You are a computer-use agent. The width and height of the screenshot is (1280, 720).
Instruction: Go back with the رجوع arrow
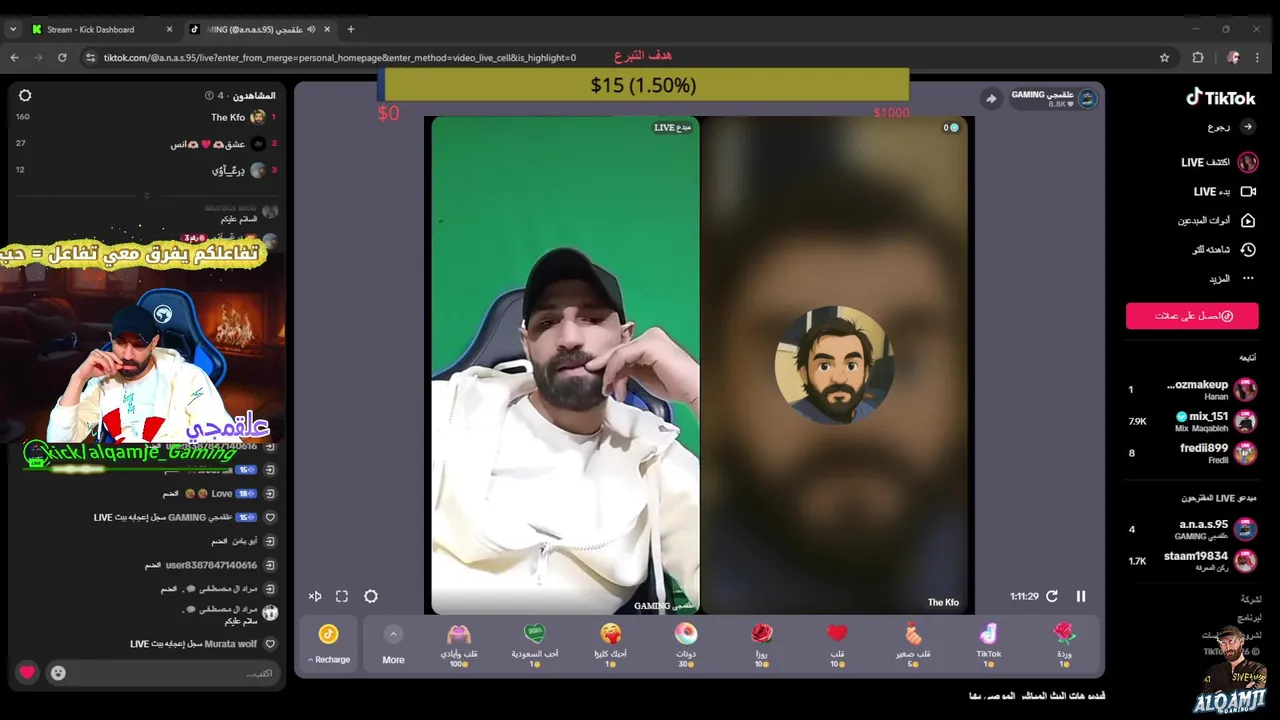click(x=1247, y=127)
